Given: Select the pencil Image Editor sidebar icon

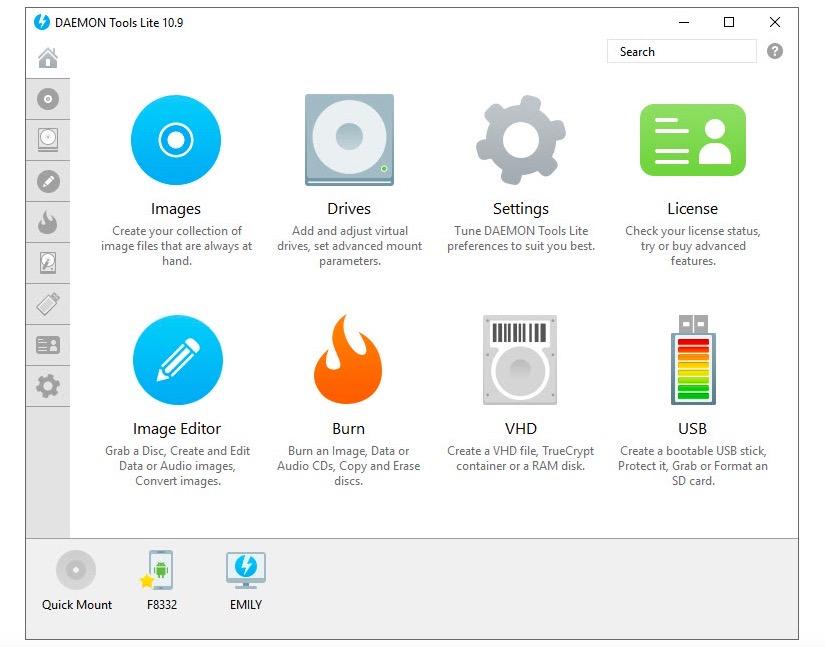Looking at the screenshot, I should point(48,181).
